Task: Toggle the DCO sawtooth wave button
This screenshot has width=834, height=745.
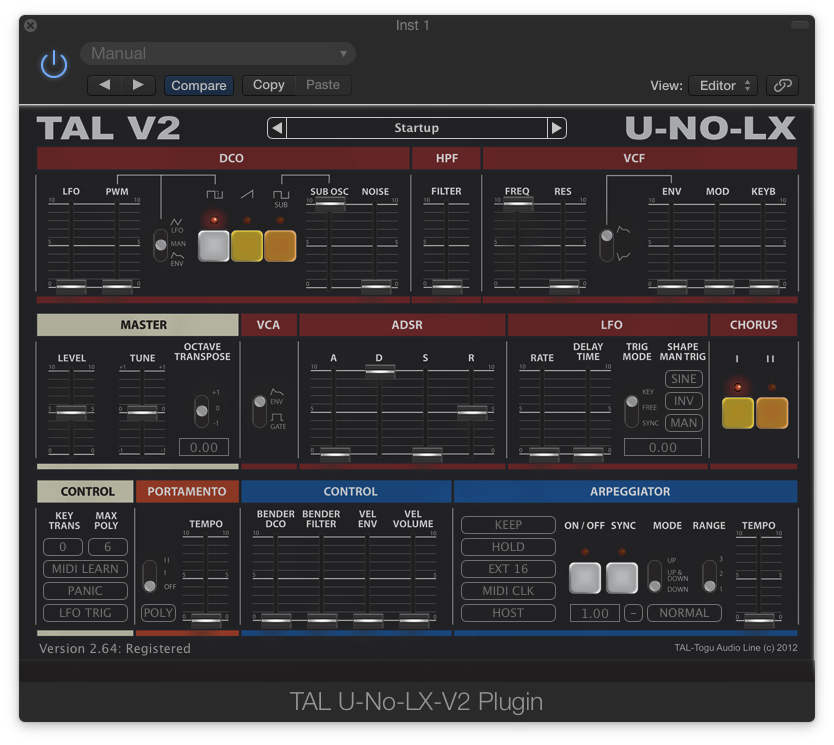Action: pyautogui.click(x=247, y=246)
